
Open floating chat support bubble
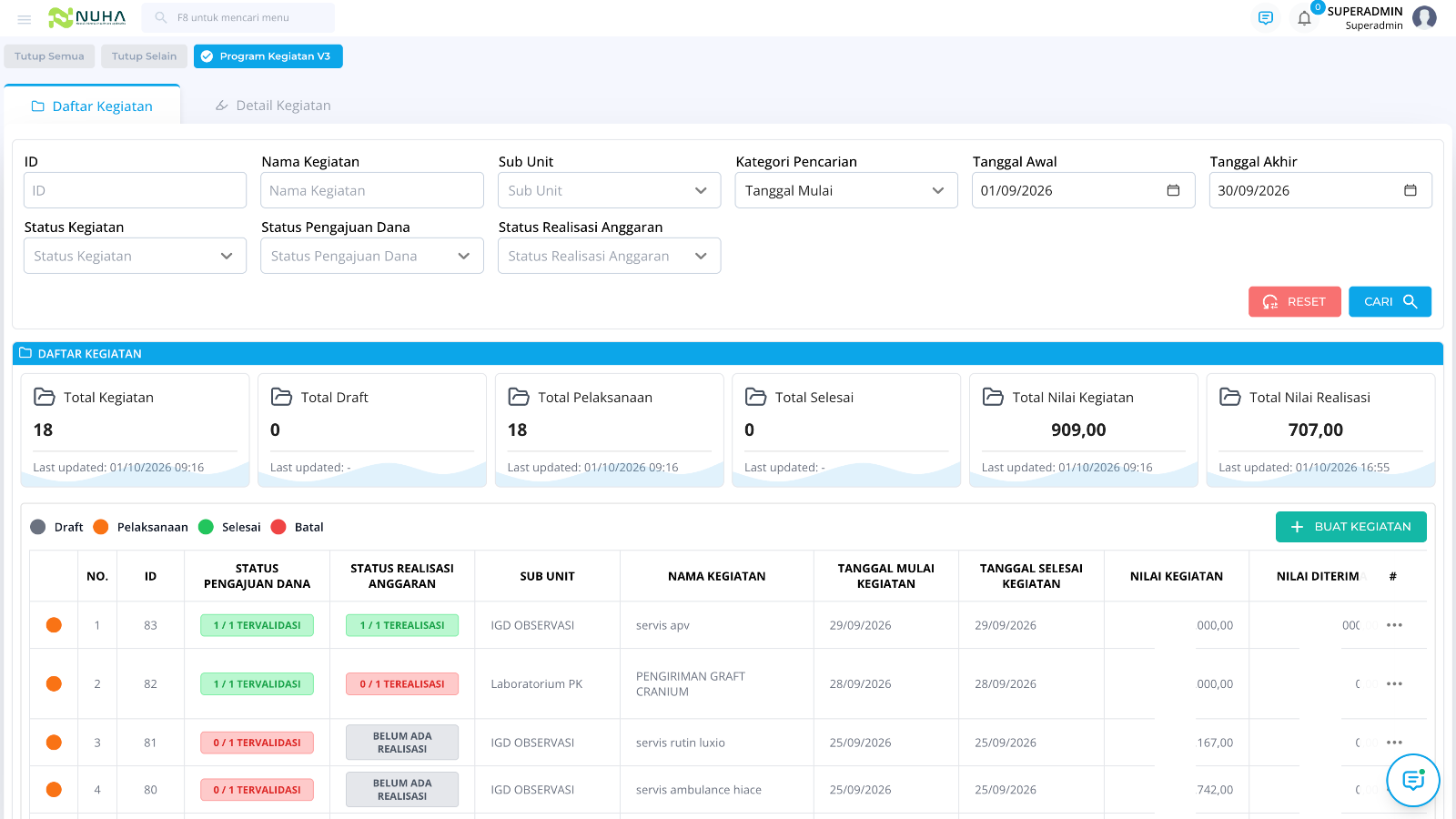pyautogui.click(x=1413, y=780)
